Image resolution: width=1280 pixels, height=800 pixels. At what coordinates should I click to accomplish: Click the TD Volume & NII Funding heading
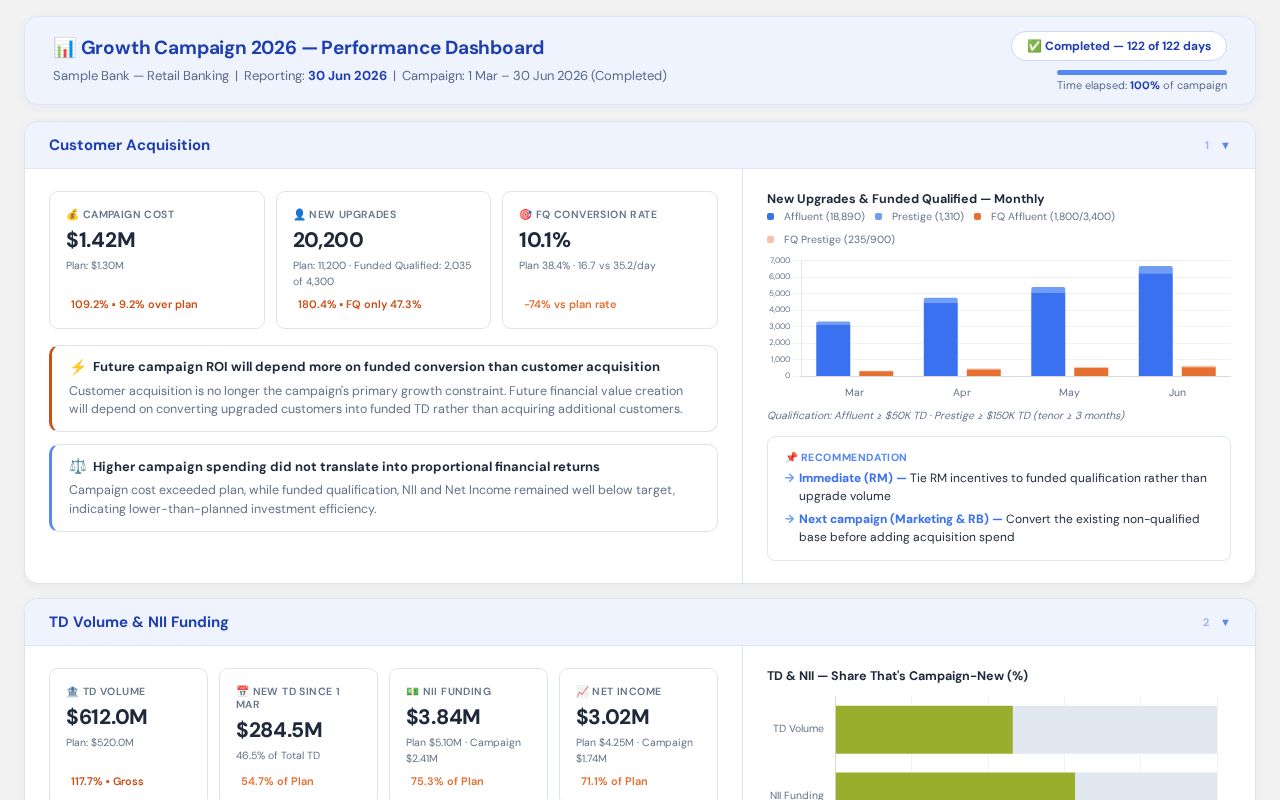click(139, 622)
